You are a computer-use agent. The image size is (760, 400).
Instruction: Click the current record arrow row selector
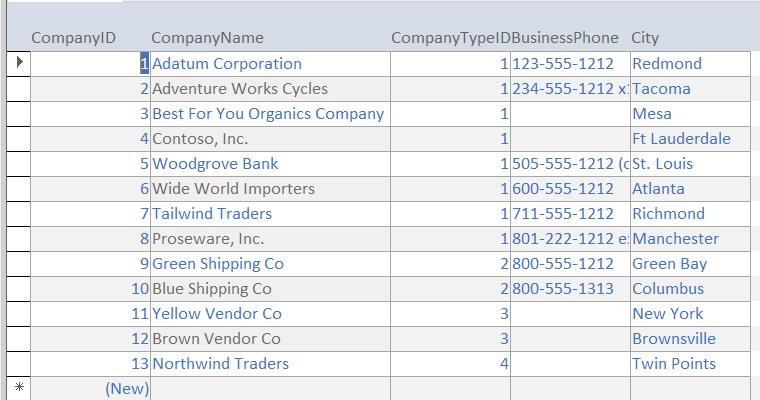click(x=18, y=64)
